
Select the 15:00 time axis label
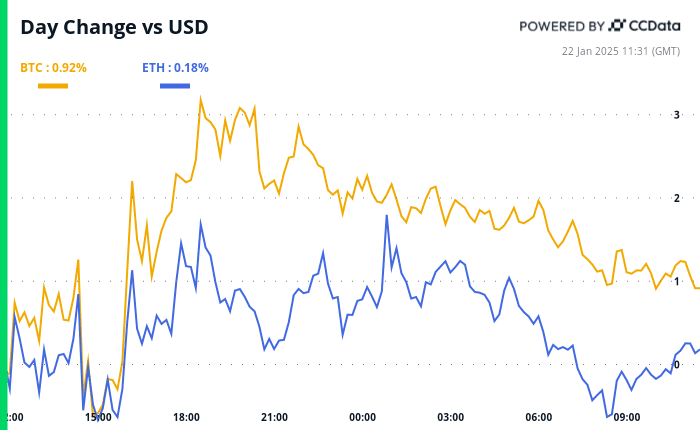98,417
